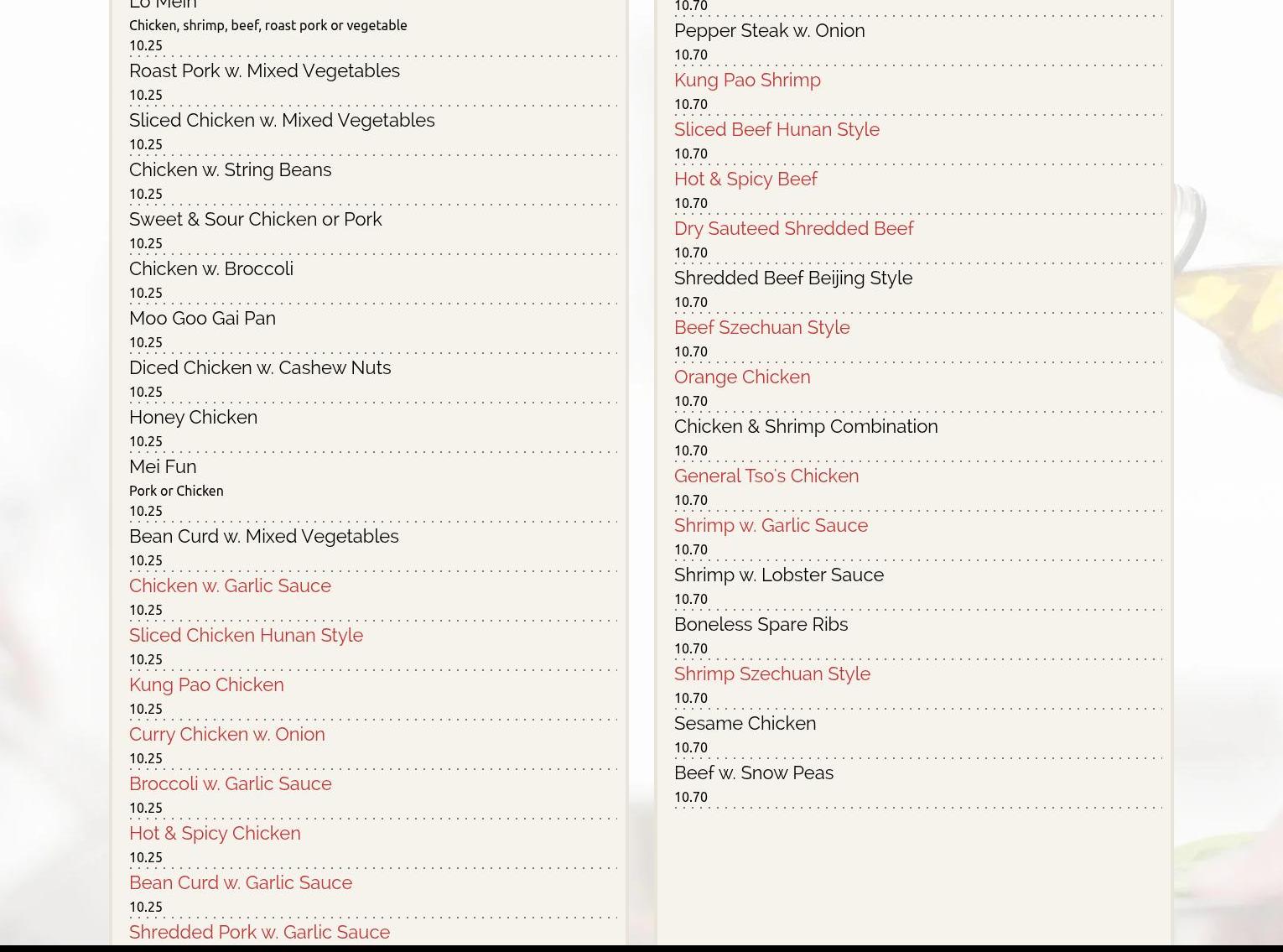Screen dimensions: 1283x952
Task: Click the Sesame Chicken entry
Action: click(744, 724)
